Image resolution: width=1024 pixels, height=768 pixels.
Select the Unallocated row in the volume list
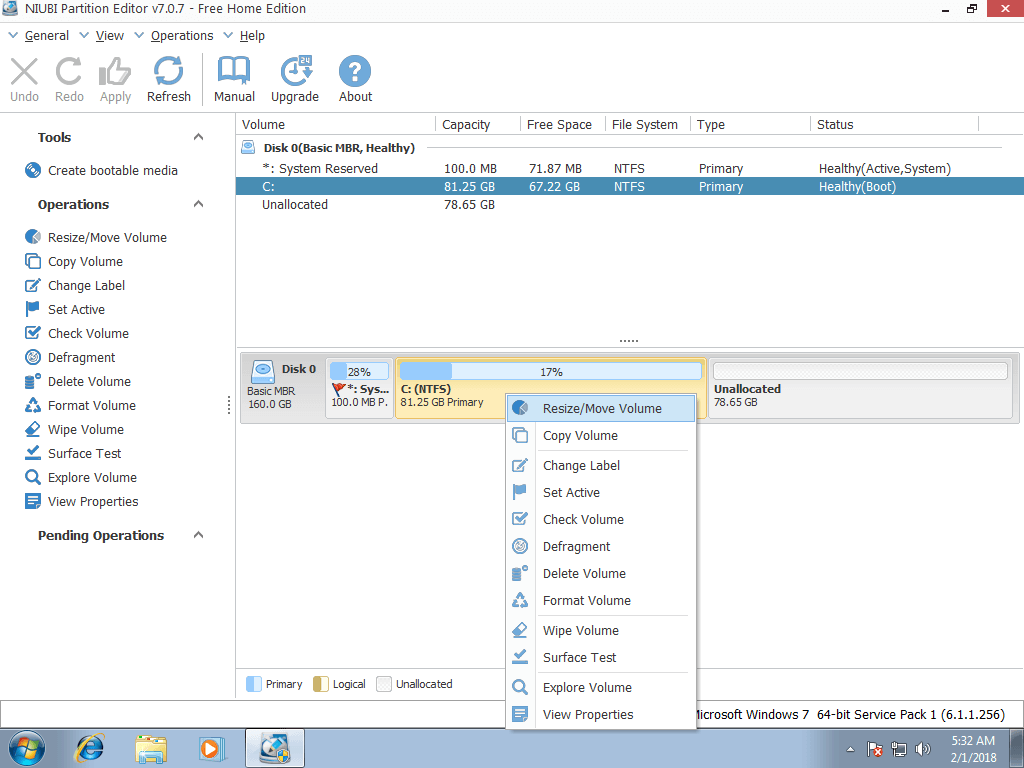[630, 204]
